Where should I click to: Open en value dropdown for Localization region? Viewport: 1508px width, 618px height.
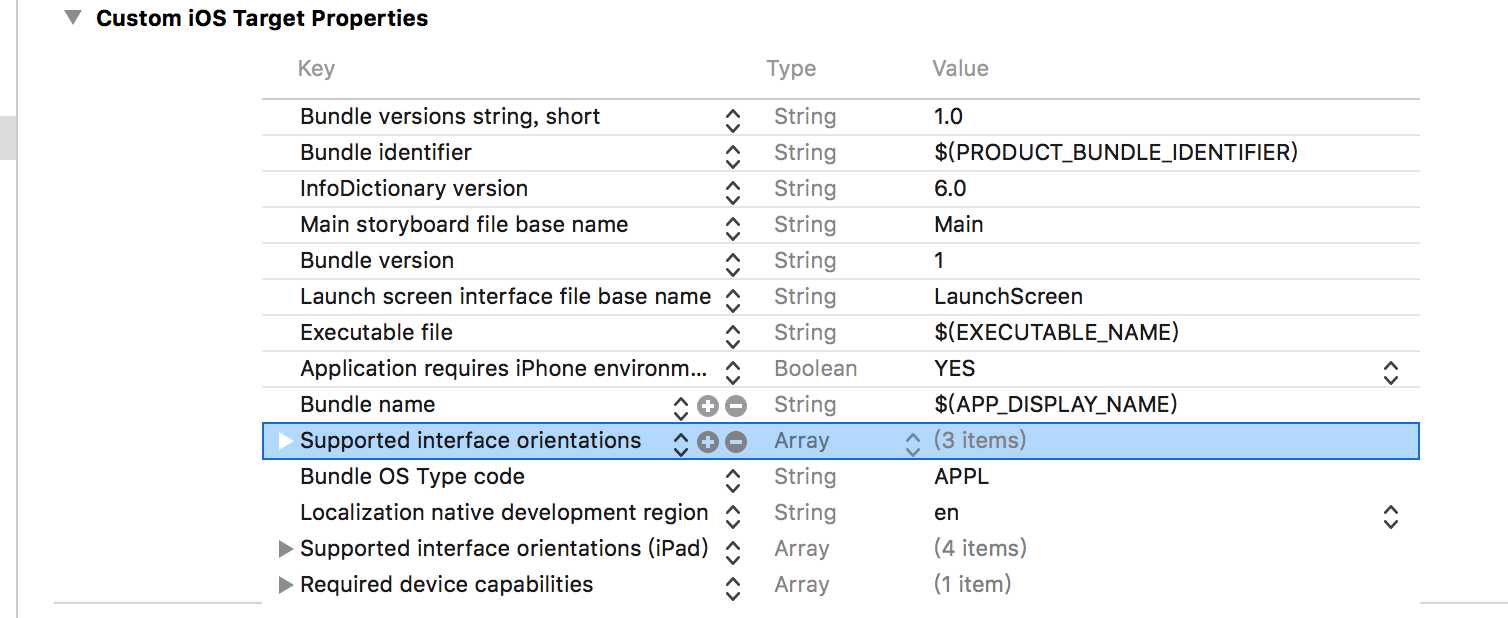[1390, 516]
